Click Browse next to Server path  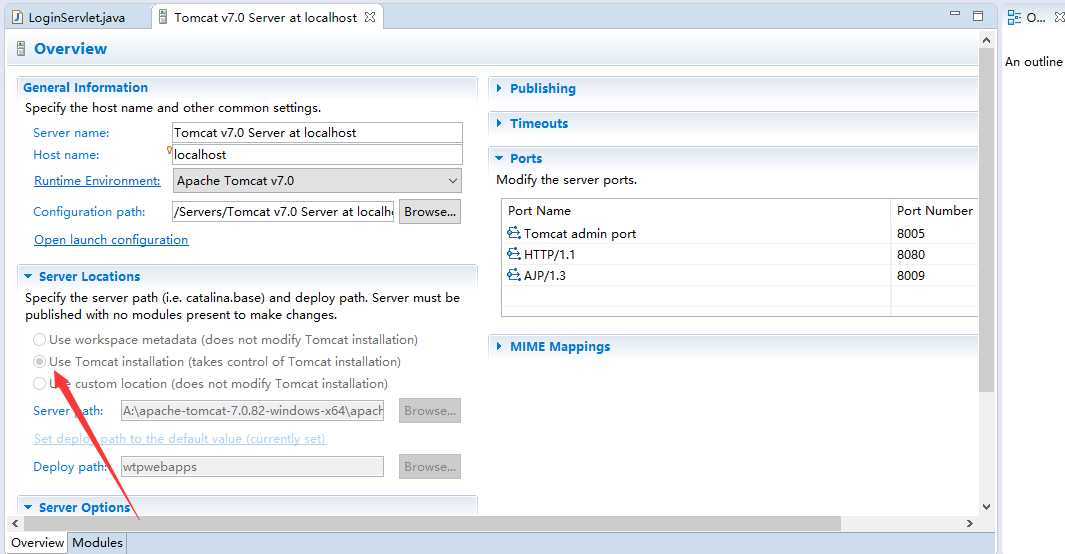pyautogui.click(x=430, y=411)
